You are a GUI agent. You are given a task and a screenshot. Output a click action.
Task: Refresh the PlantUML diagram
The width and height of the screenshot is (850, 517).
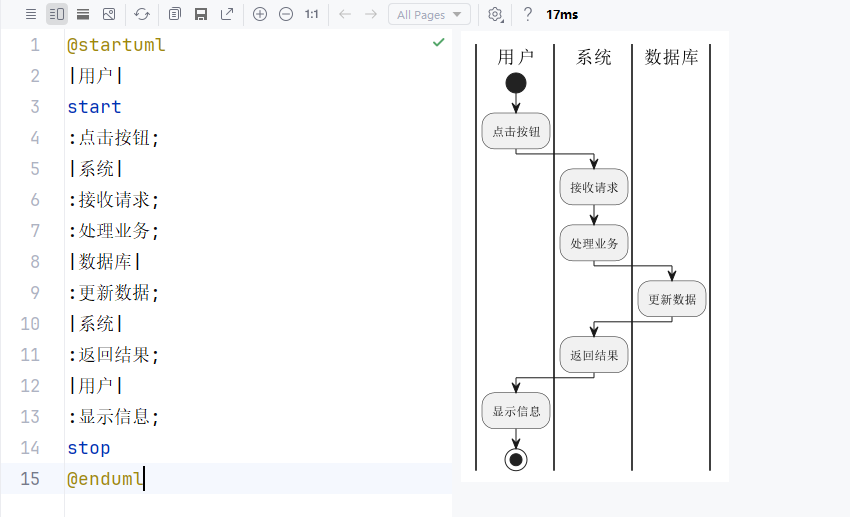[x=142, y=15]
